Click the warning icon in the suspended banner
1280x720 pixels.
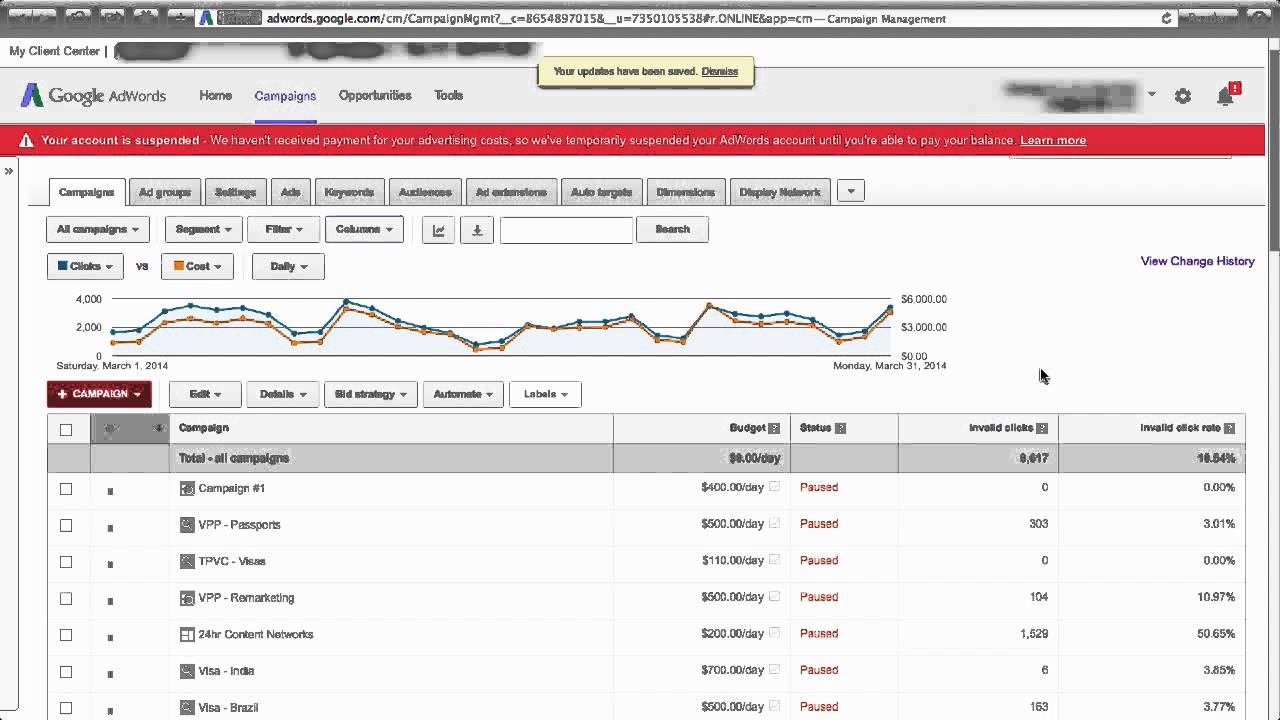pyautogui.click(x=25, y=140)
